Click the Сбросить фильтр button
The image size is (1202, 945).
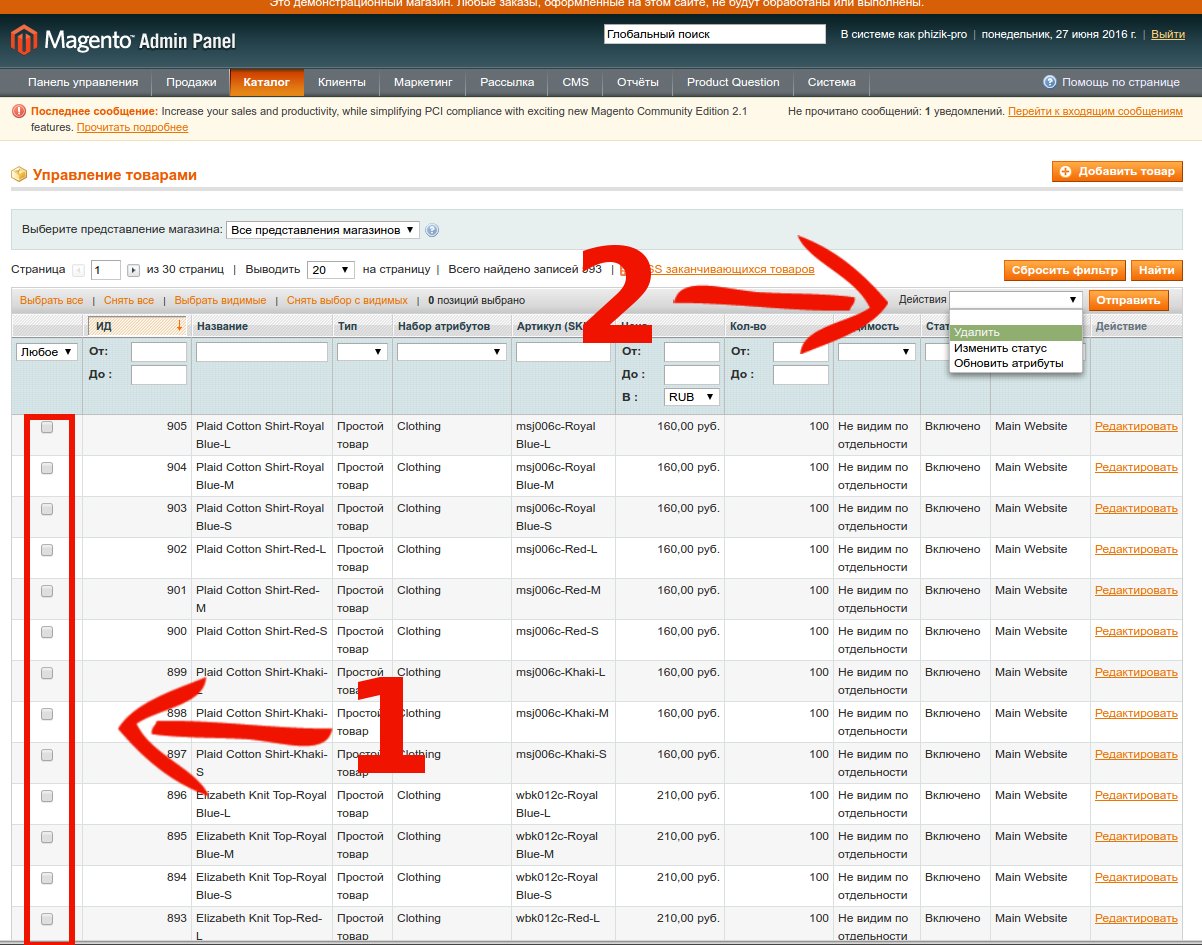point(1064,270)
